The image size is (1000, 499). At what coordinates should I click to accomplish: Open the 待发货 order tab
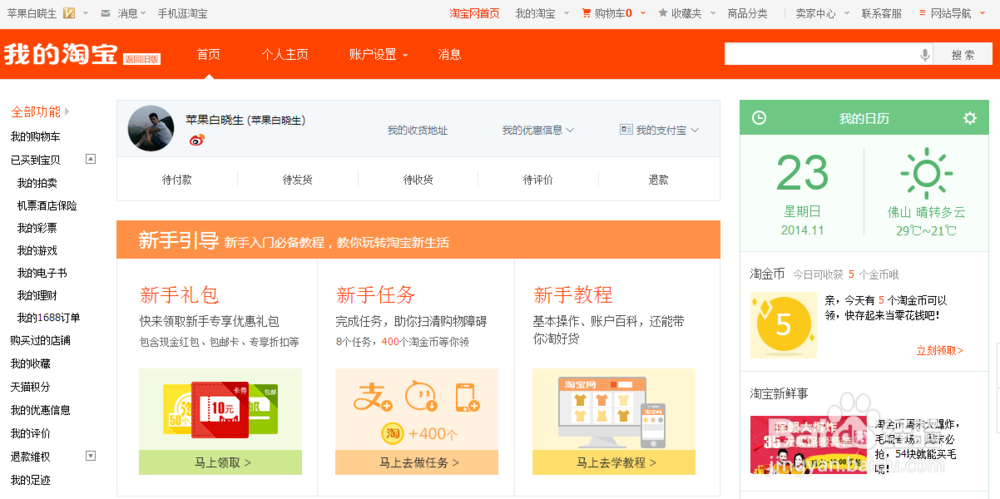tap(298, 180)
